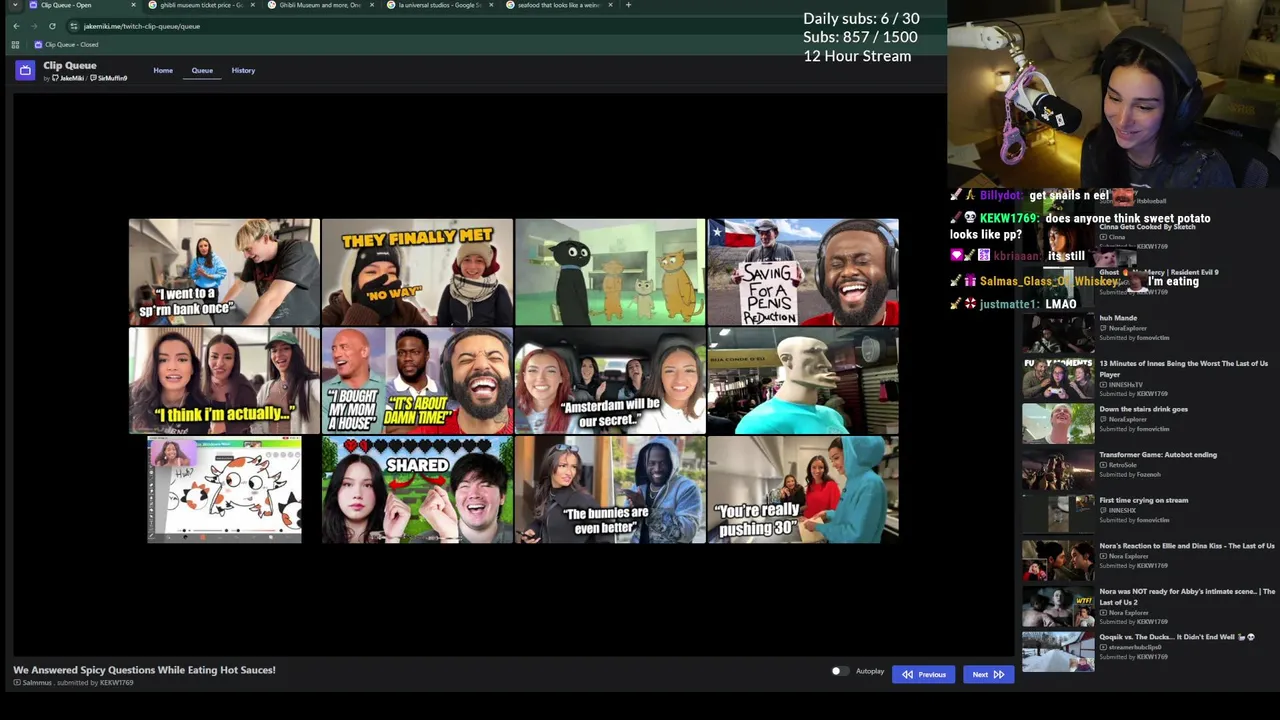Screen dimensions: 1280x720
Task: Select 'Nora's Reaction to Ellie and Dina Kiss' clip
Action: point(1147,560)
